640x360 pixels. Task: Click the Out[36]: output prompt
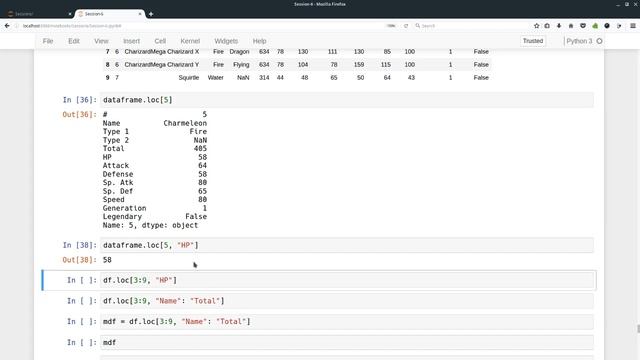(x=80, y=114)
